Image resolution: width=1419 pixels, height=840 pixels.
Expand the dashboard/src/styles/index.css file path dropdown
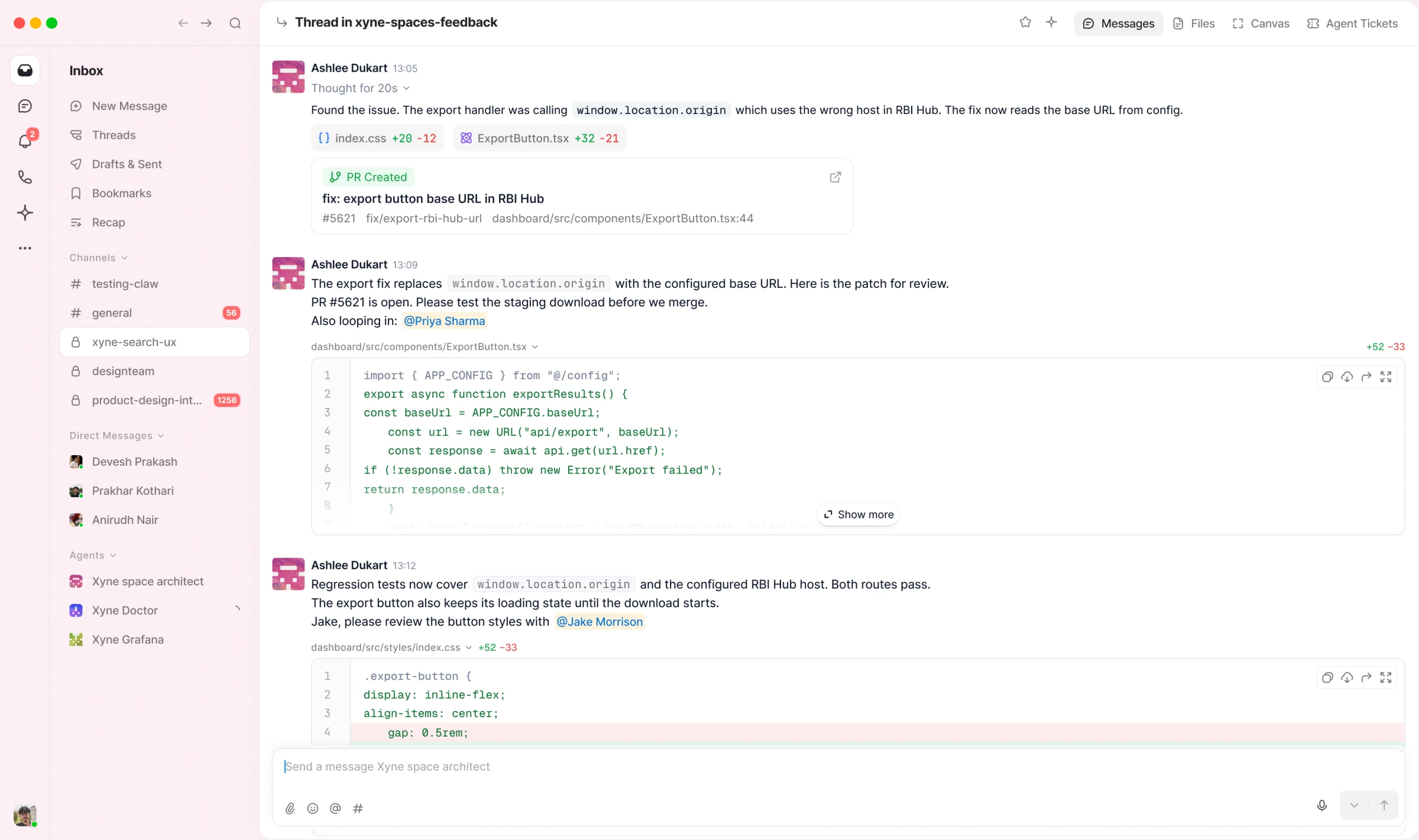(391, 647)
